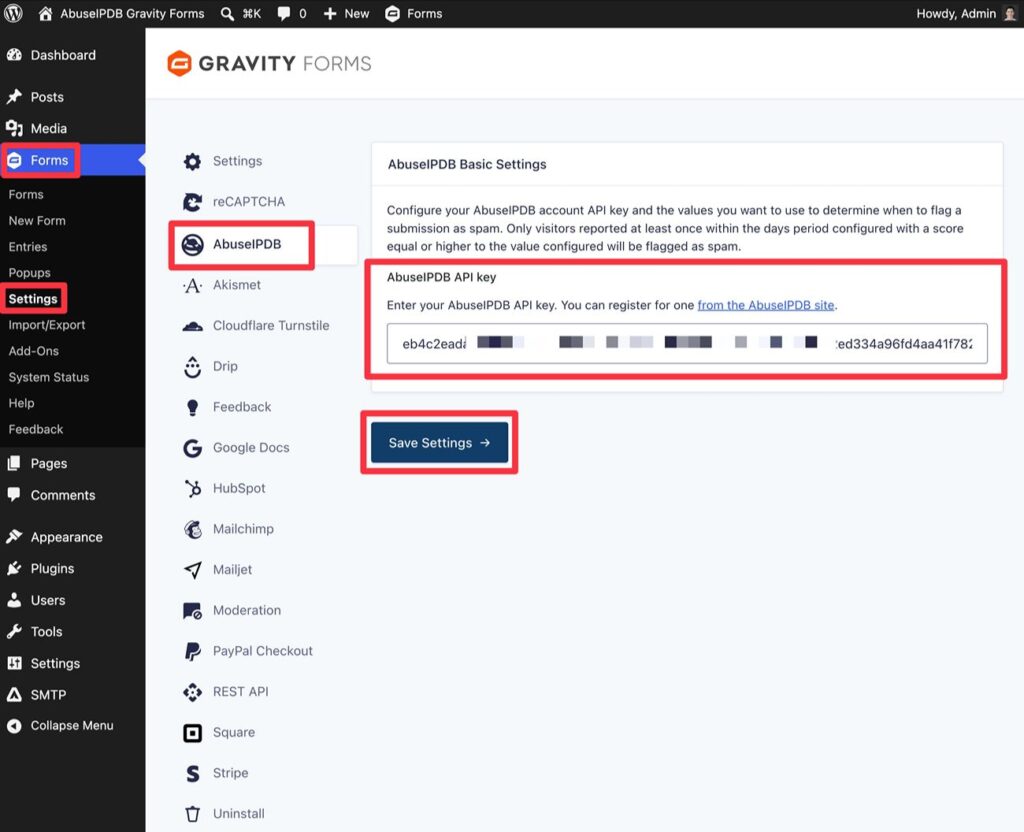Click the HubSpot sprocket icon
This screenshot has width=1024, height=832.
click(x=193, y=488)
